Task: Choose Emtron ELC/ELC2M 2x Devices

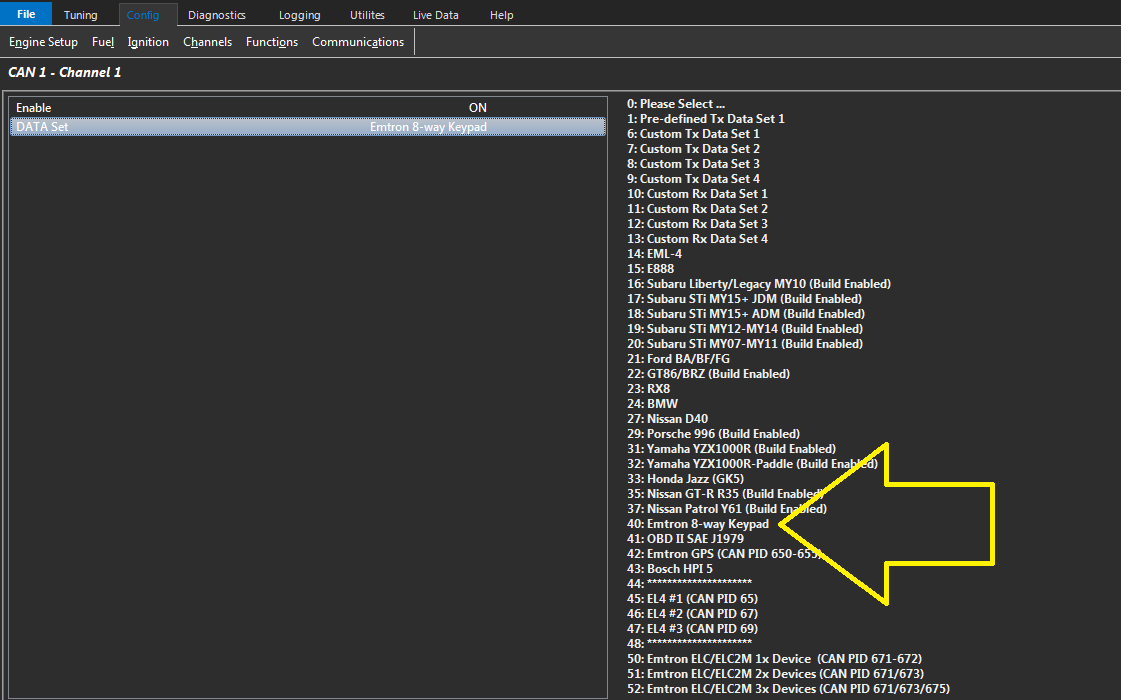Action: (x=776, y=674)
